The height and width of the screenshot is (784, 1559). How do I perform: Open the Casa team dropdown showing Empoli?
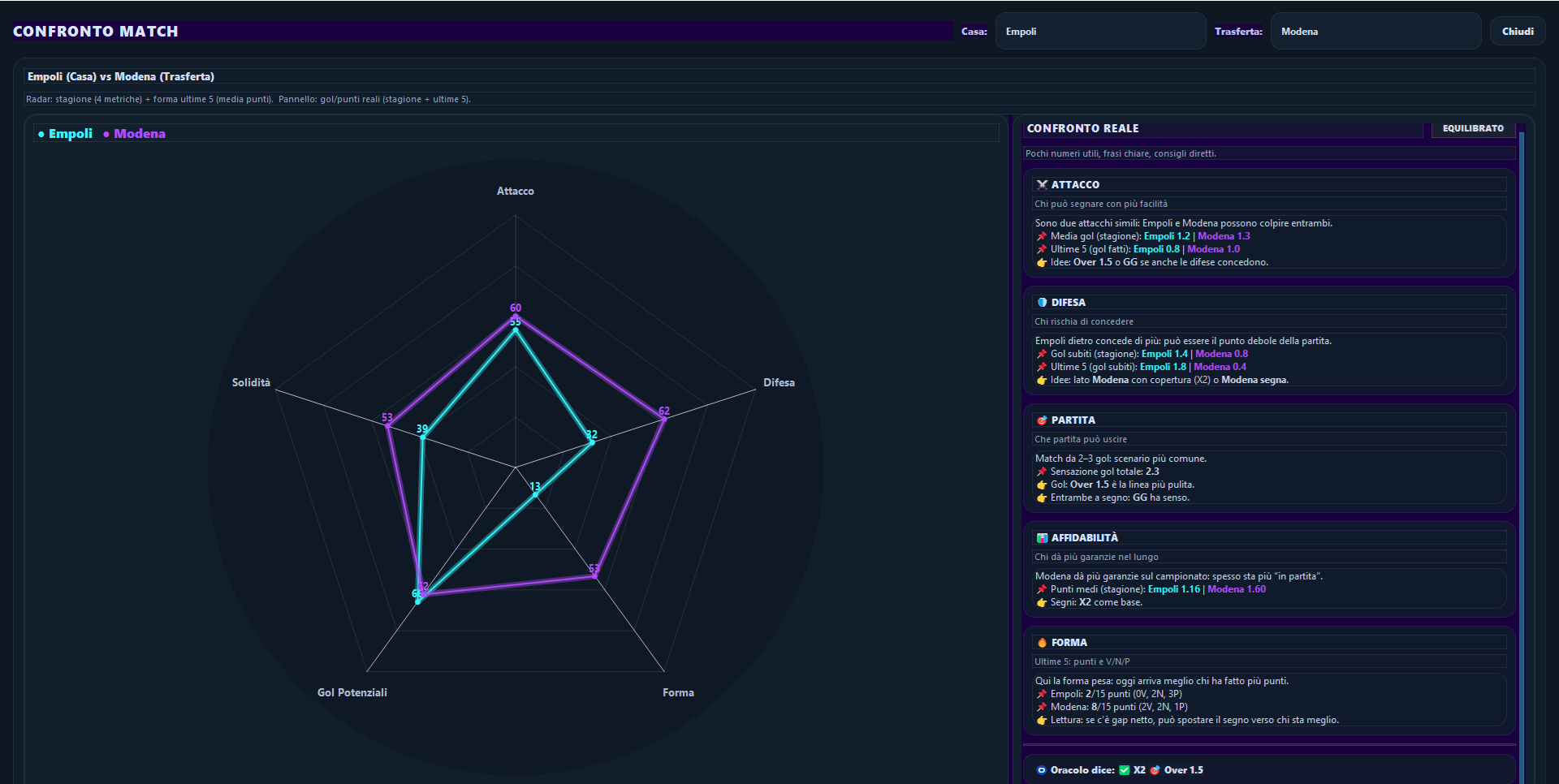1100,32
